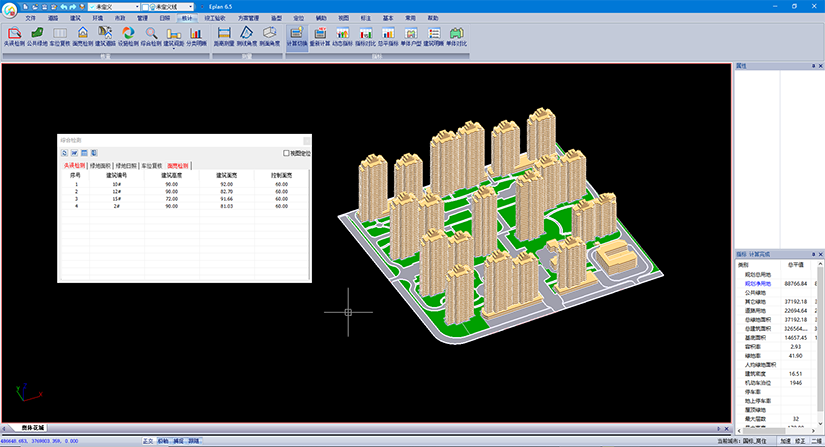825x447 pixels.
Task: Toggle 捕捉 snap in status bar
Action: (x=178, y=440)
